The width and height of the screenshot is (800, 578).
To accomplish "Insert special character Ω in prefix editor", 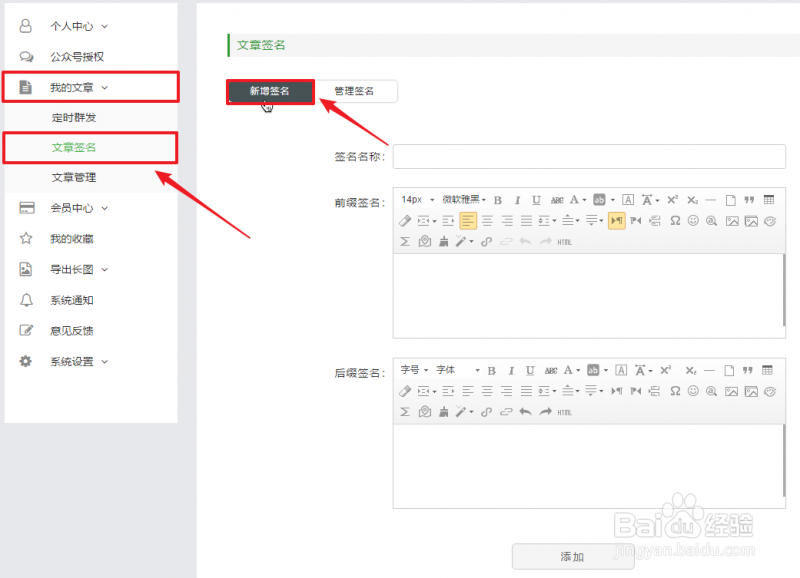I will click(x=674, y=221).
